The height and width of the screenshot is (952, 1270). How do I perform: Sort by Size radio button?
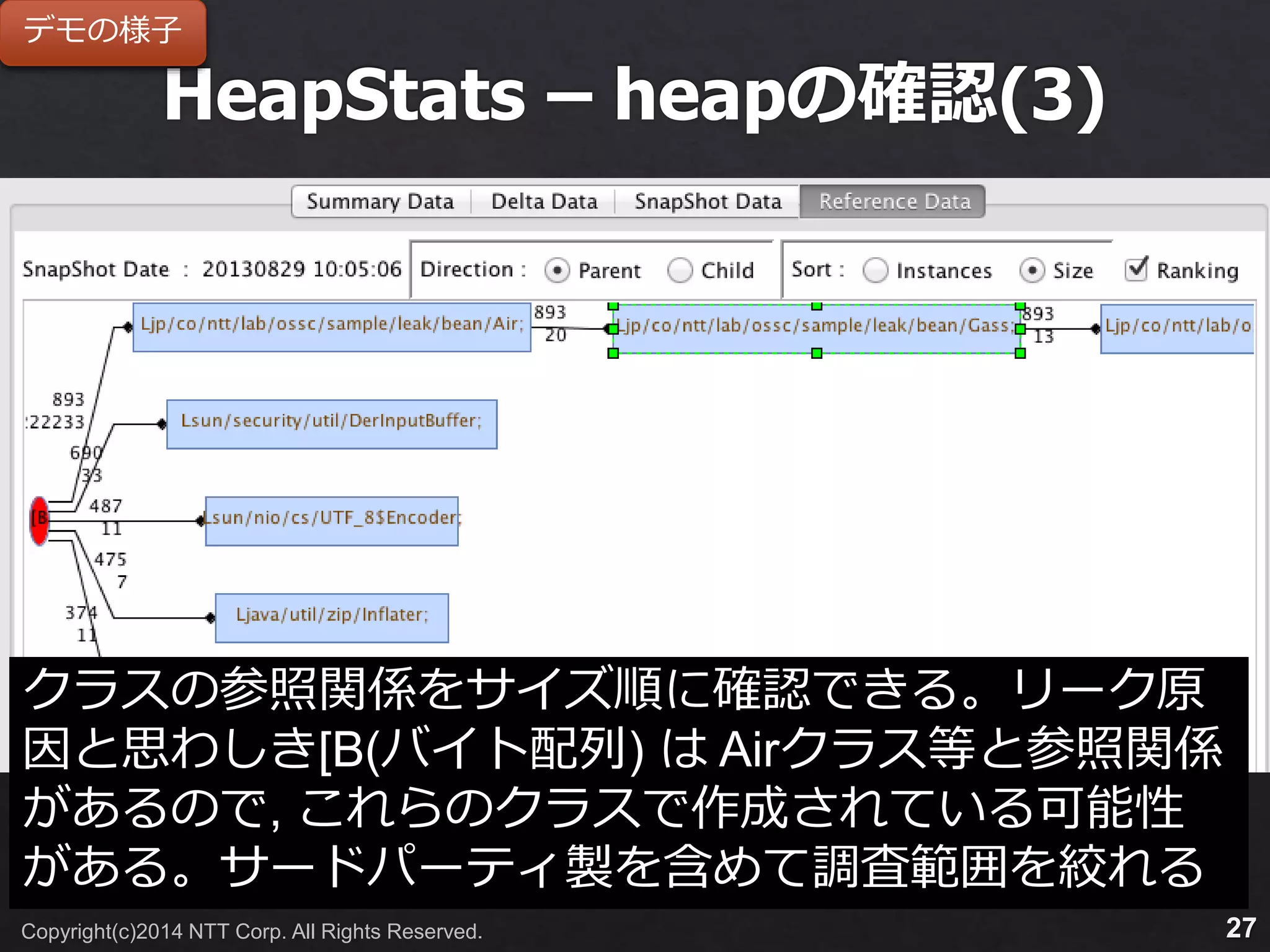[1032, 271]
